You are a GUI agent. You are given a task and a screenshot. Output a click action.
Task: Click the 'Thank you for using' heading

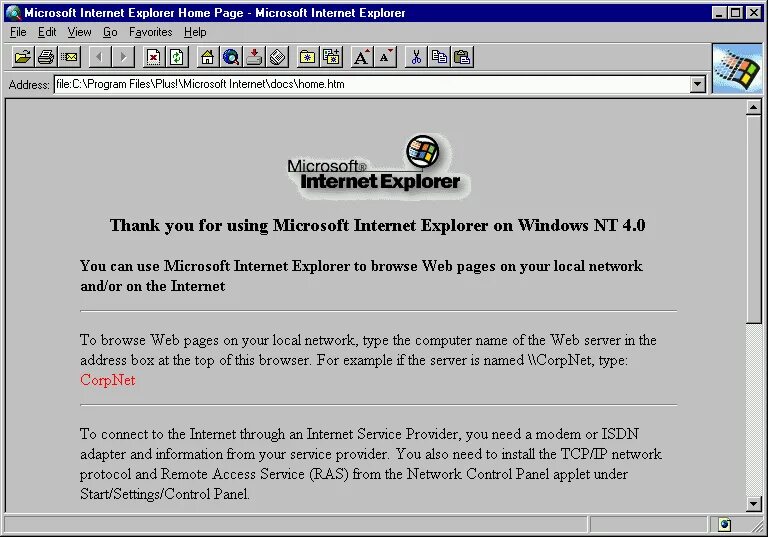(377, 225)
